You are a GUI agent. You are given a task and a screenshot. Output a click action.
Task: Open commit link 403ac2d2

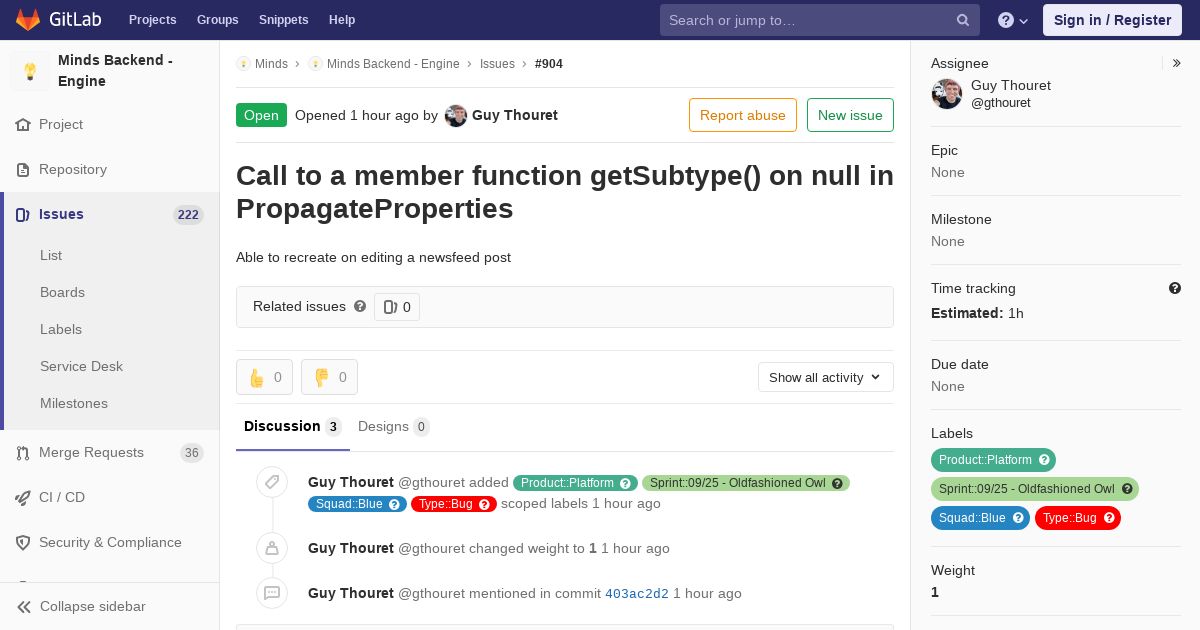pos(637,594)
